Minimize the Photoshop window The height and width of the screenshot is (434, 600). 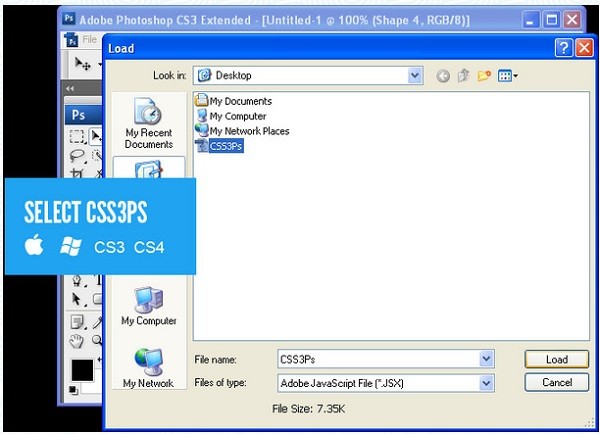point(531,20)
